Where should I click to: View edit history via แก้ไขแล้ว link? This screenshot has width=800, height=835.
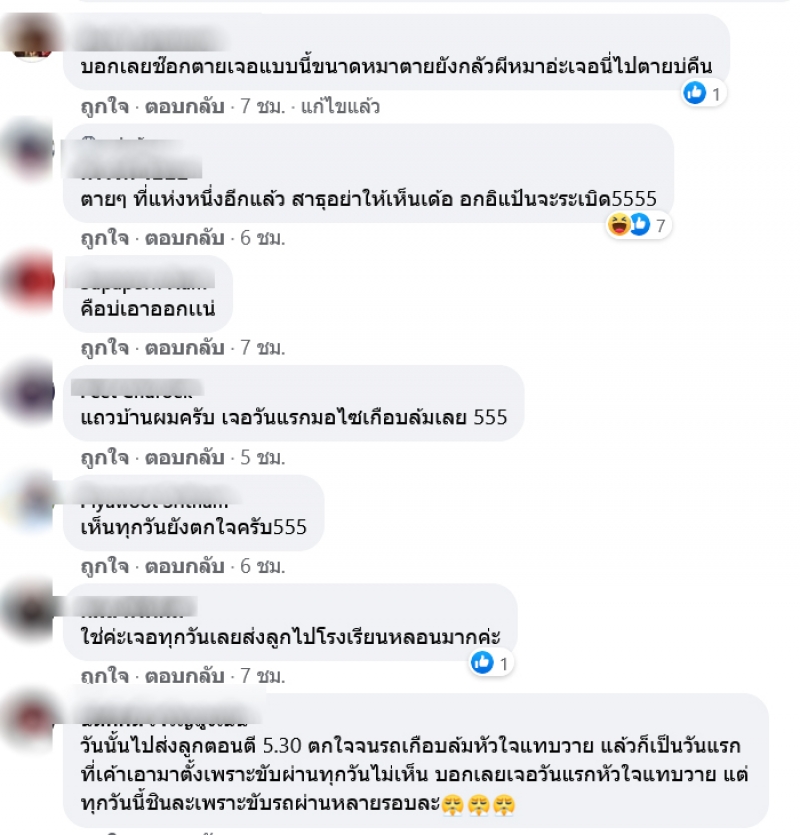(x=340, y=107)
